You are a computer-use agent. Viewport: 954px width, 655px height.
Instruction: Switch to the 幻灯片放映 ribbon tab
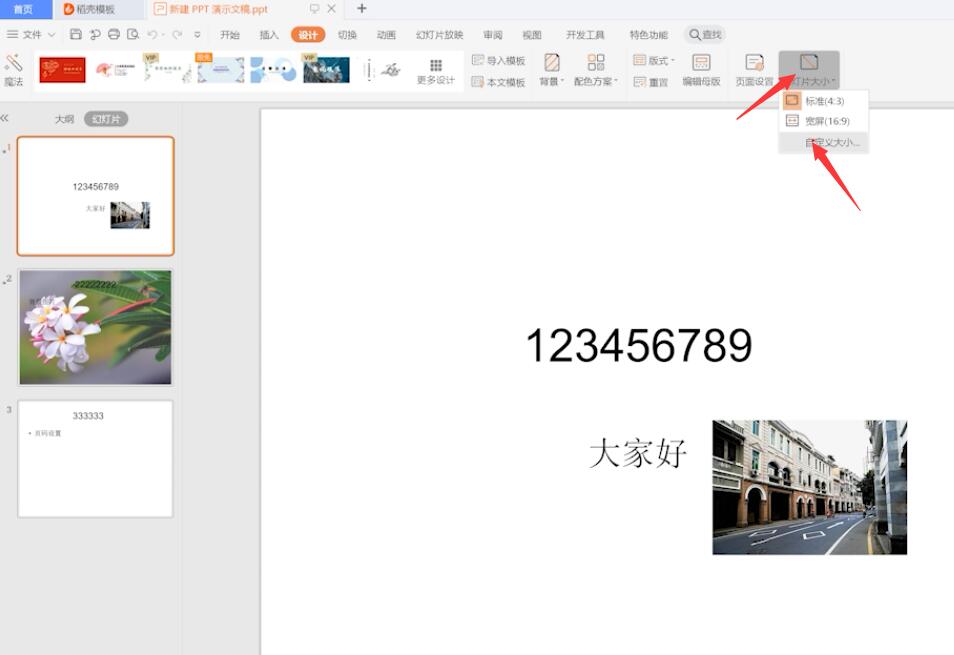pyautogui.click(x=440, y=35)
